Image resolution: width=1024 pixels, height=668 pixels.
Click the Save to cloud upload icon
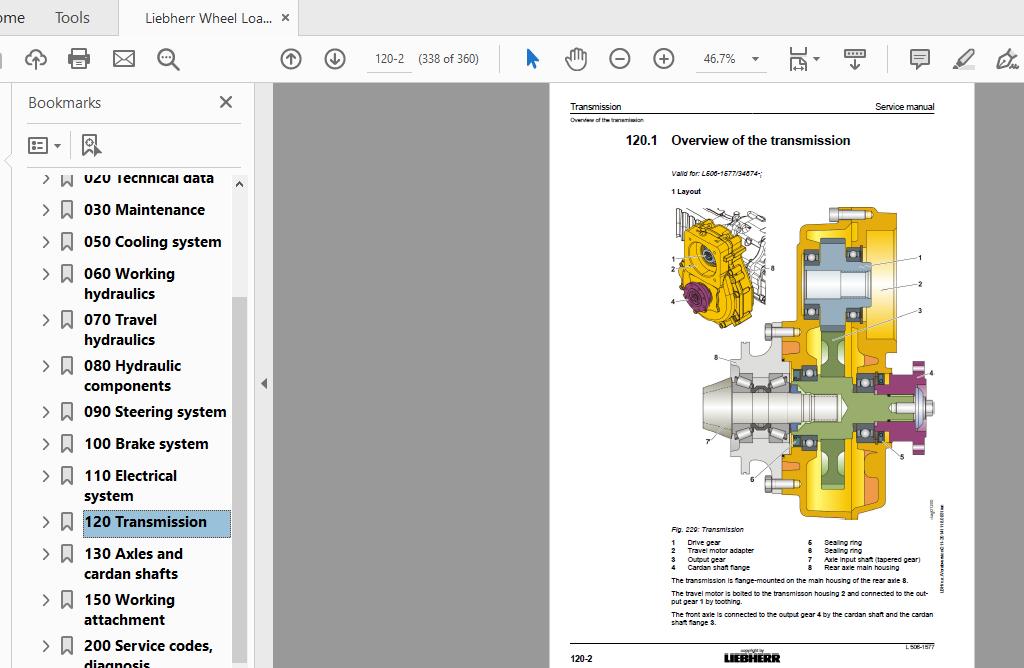tap(36, 59)
